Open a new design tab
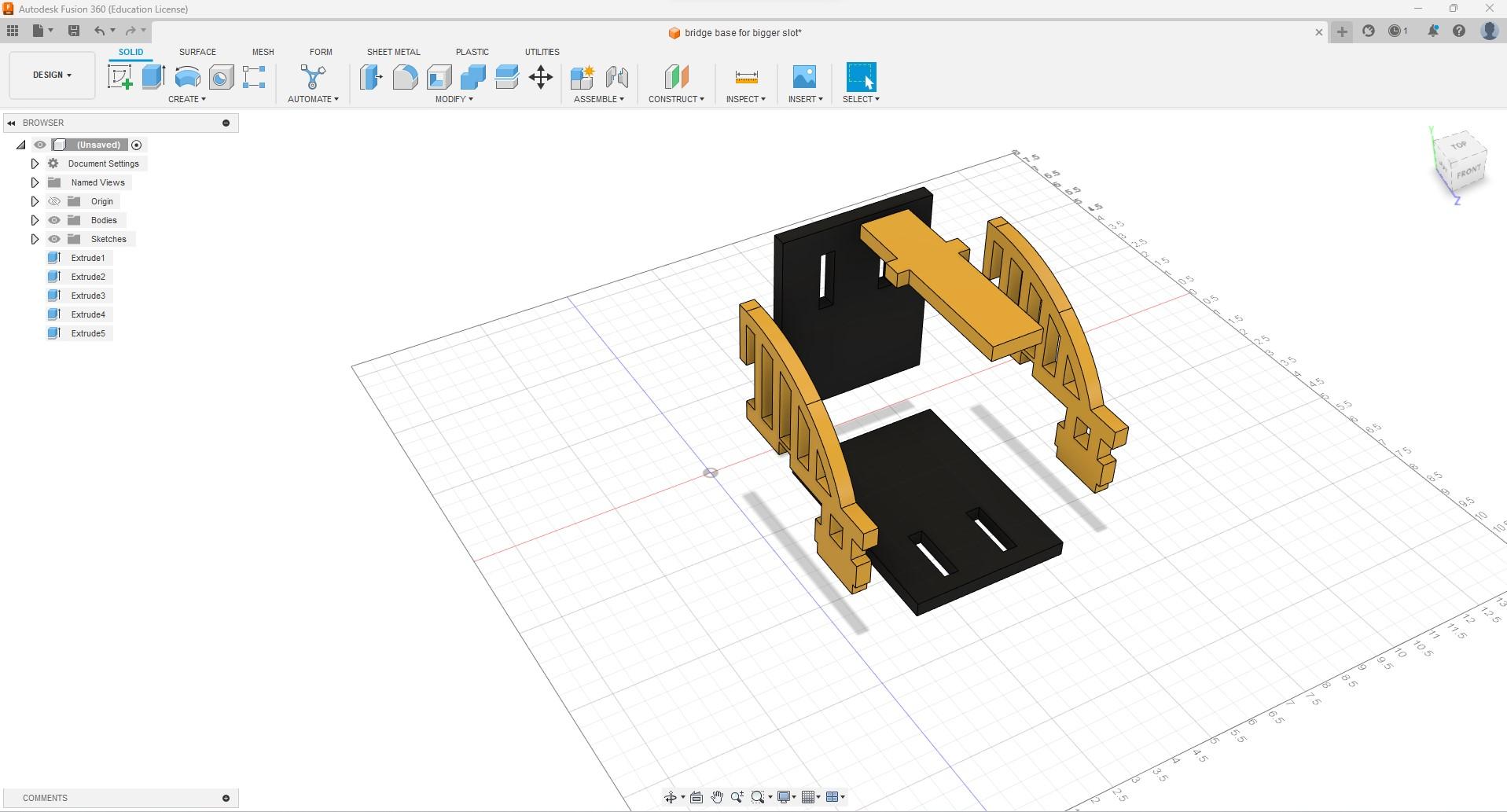Viewport: 1507px width, 812px height. pyautogui.click(x=1342, y=31)
